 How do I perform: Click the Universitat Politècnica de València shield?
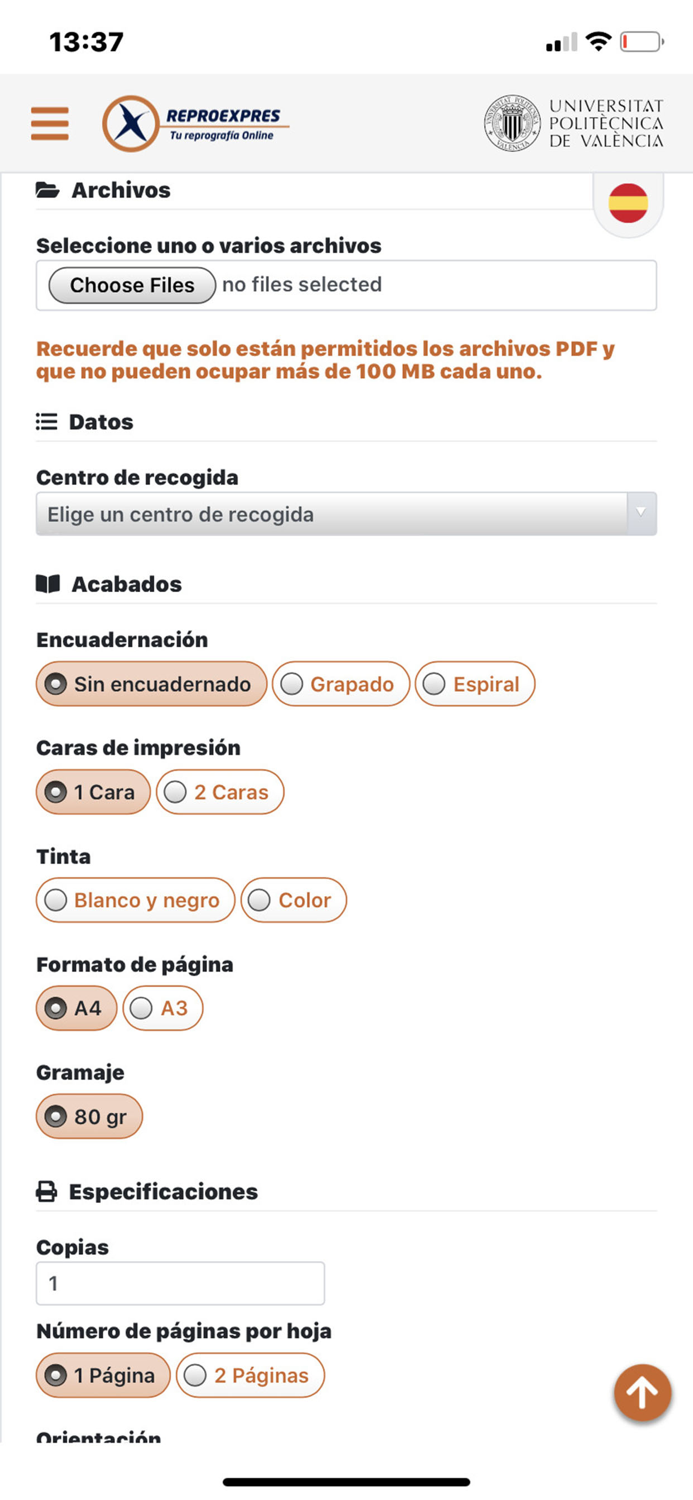(511, 122)
